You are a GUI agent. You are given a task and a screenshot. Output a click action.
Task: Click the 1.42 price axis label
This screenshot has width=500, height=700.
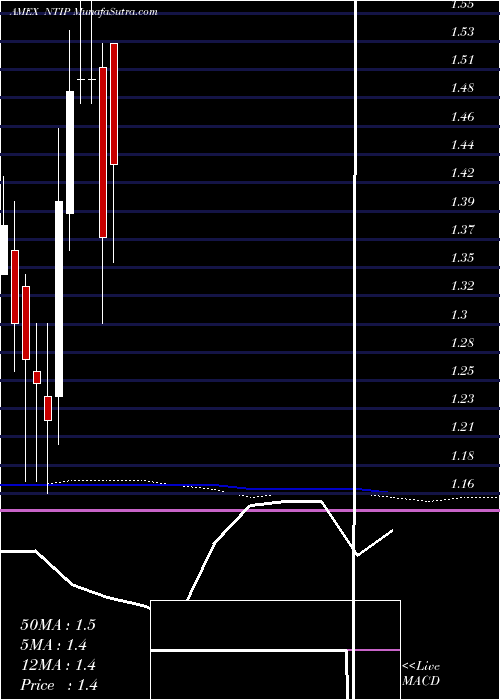click(462, 173)
